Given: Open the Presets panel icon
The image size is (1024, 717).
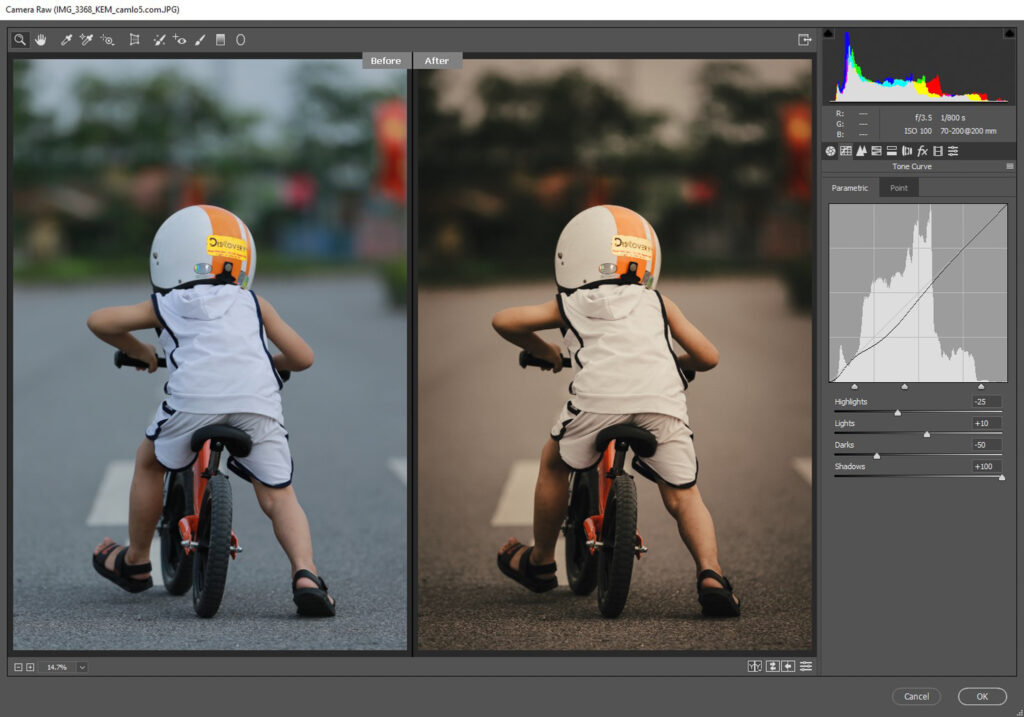Looking at the screenshot, I should point(953,151).
